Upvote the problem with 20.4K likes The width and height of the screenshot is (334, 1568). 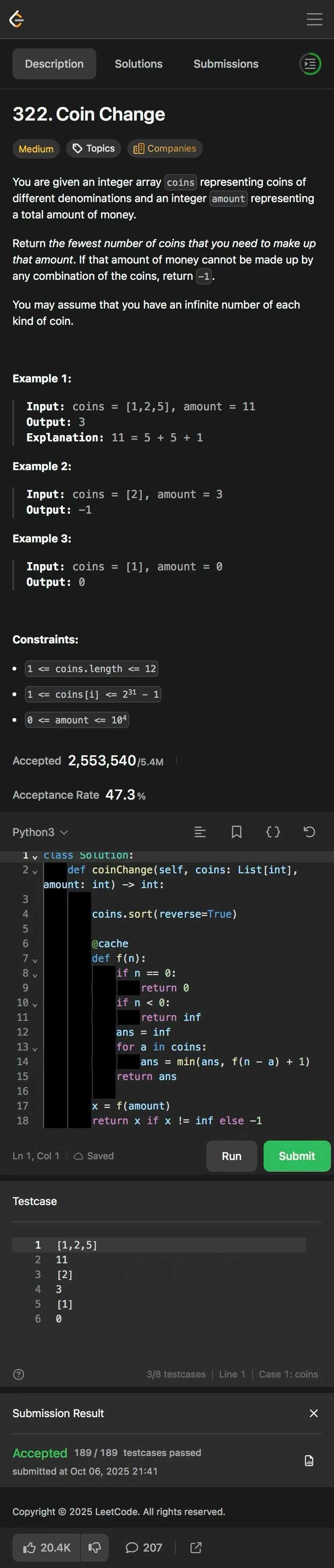[47, 1547]
